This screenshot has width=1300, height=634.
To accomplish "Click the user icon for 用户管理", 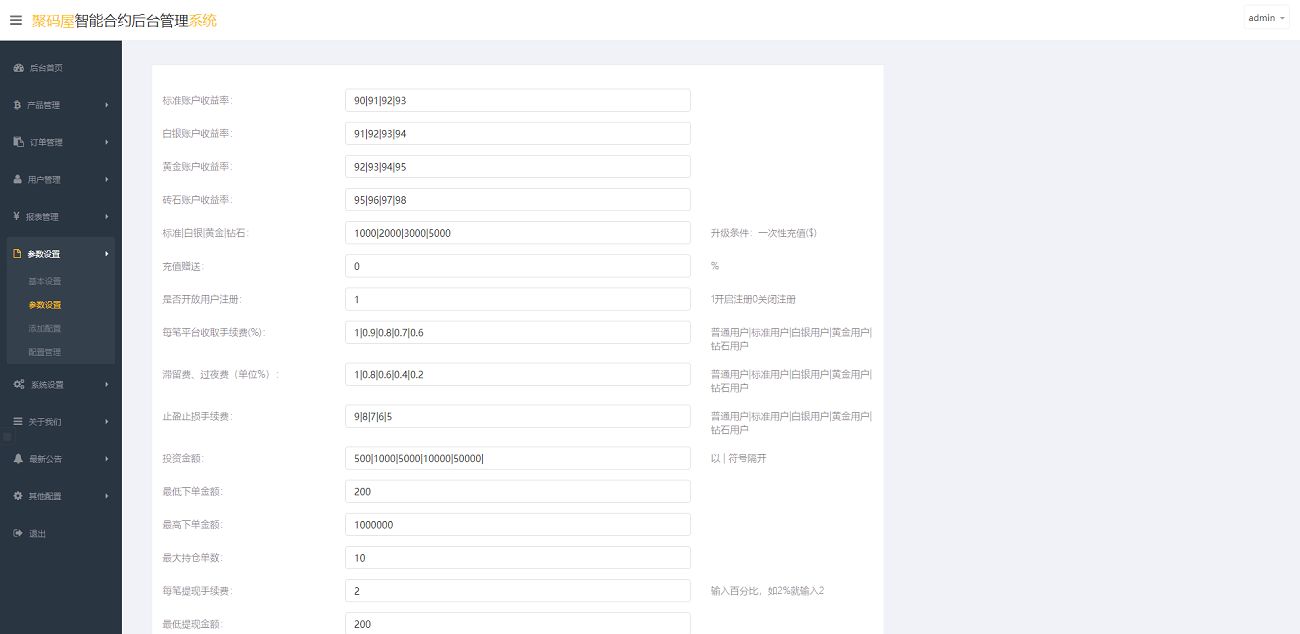I will (18, 180).
